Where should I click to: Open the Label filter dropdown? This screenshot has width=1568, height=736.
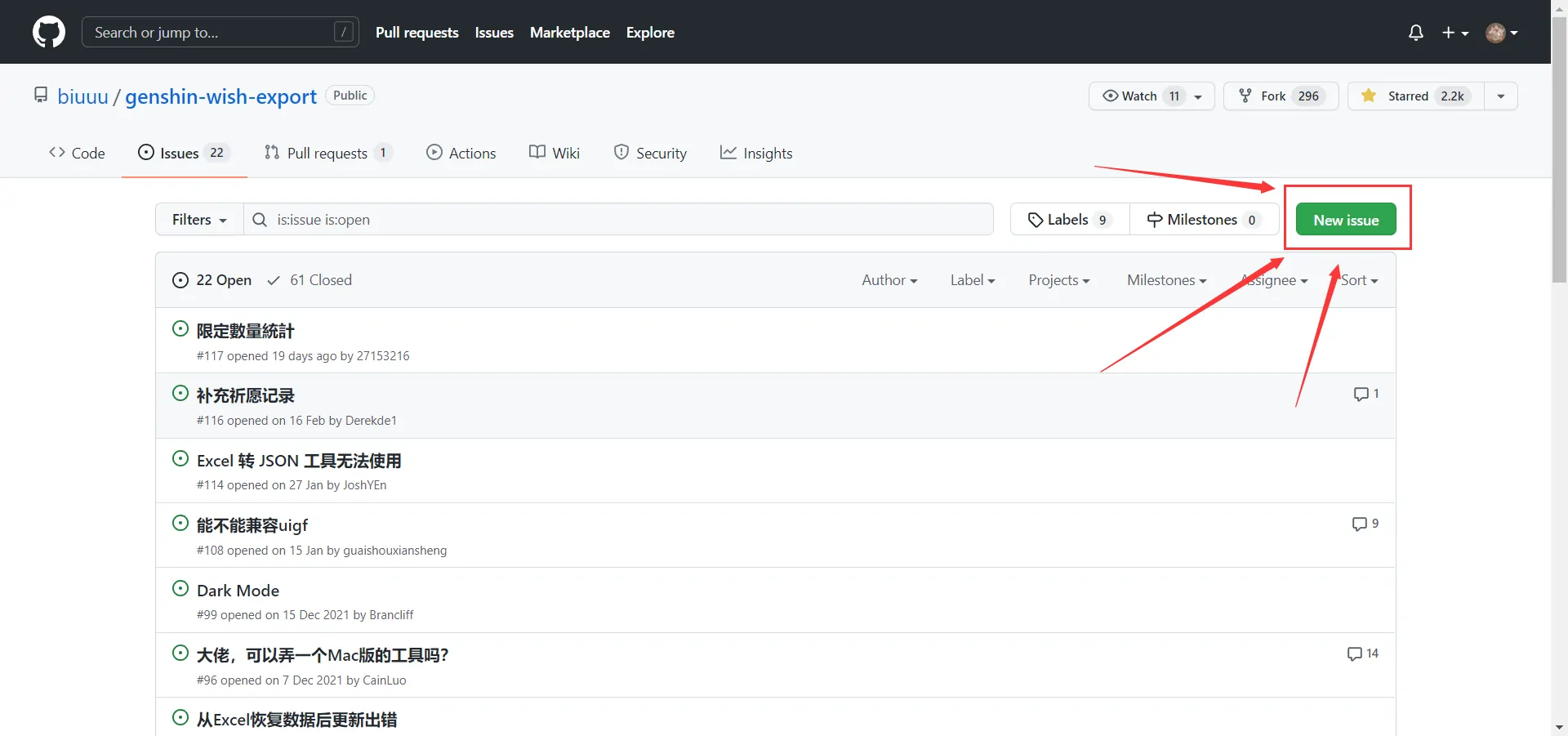973,280
